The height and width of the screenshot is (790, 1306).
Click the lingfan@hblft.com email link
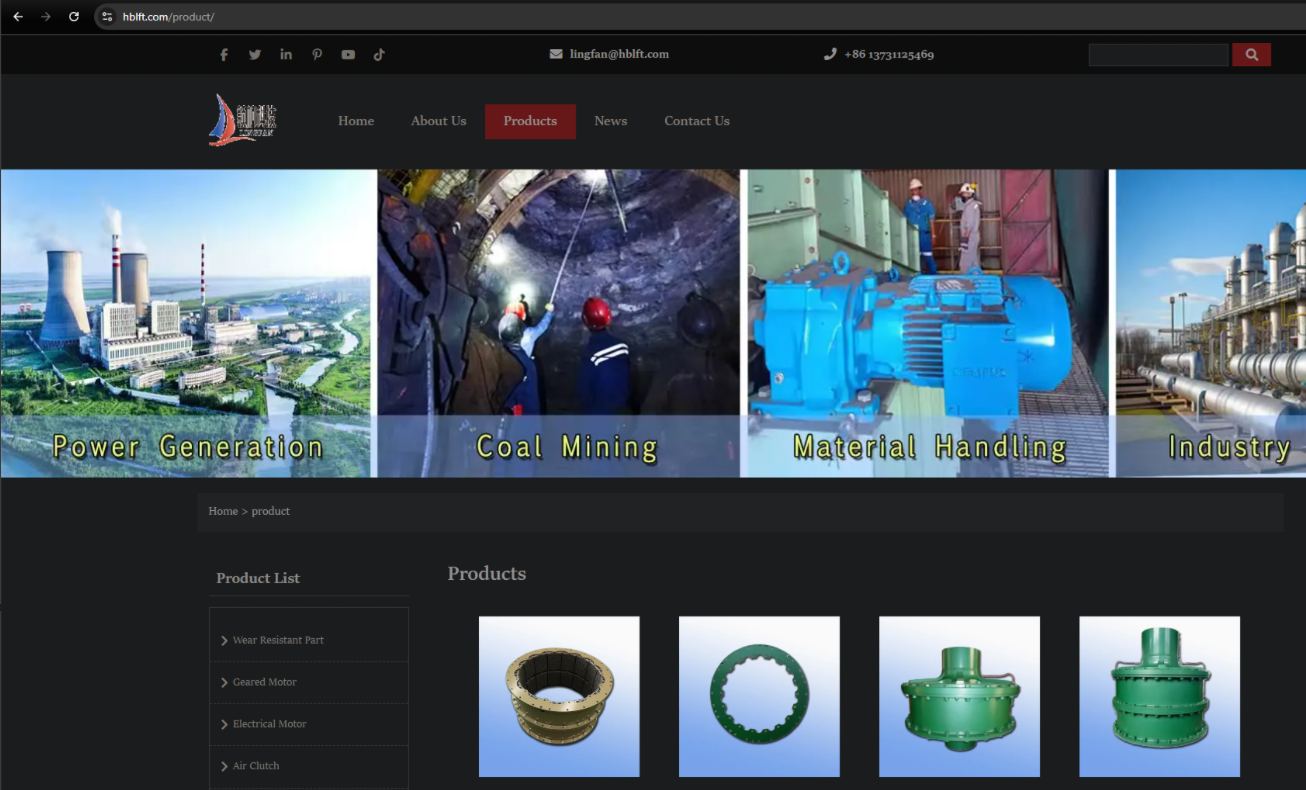coord(619,54)
